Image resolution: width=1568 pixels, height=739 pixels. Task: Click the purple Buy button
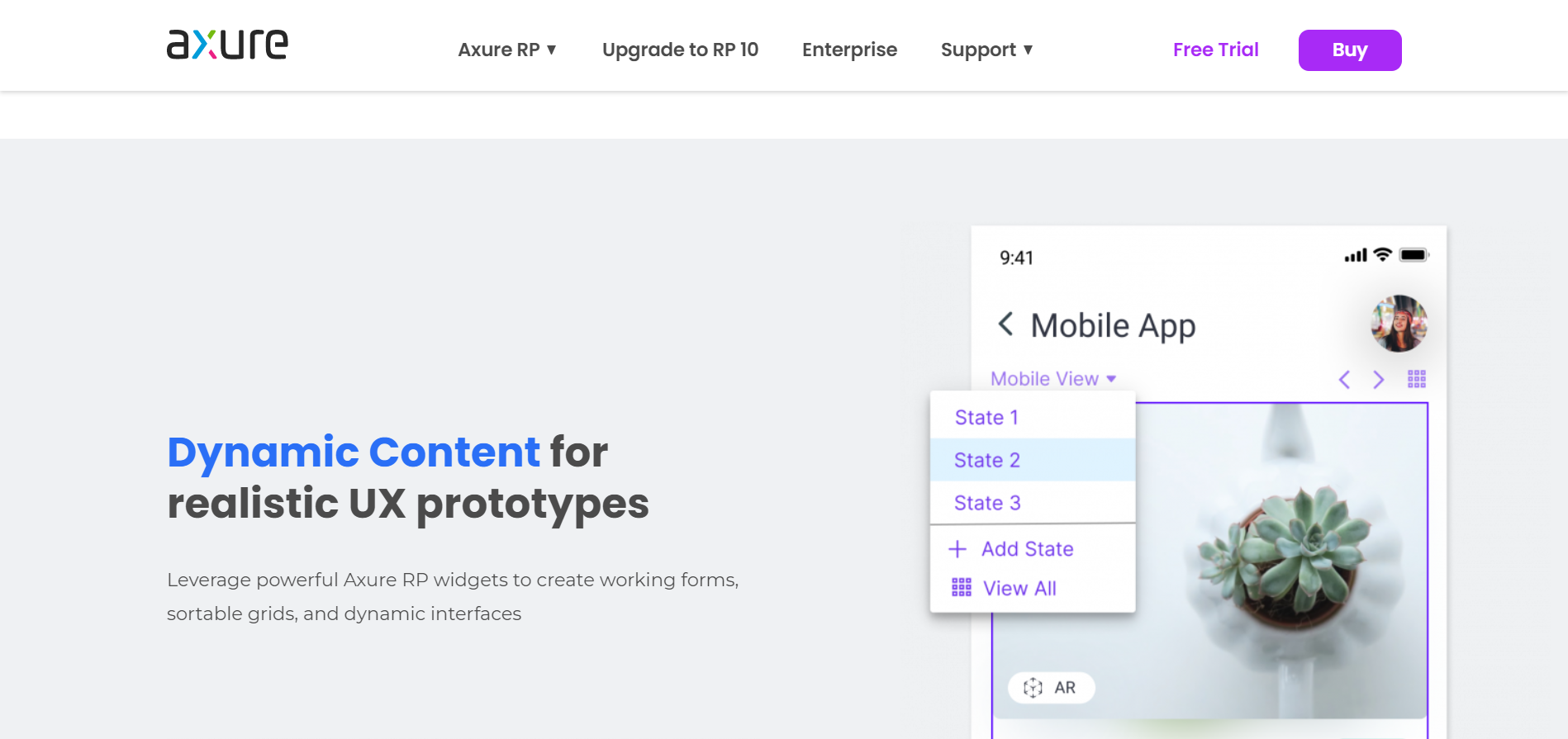(x=1350, y=50)
